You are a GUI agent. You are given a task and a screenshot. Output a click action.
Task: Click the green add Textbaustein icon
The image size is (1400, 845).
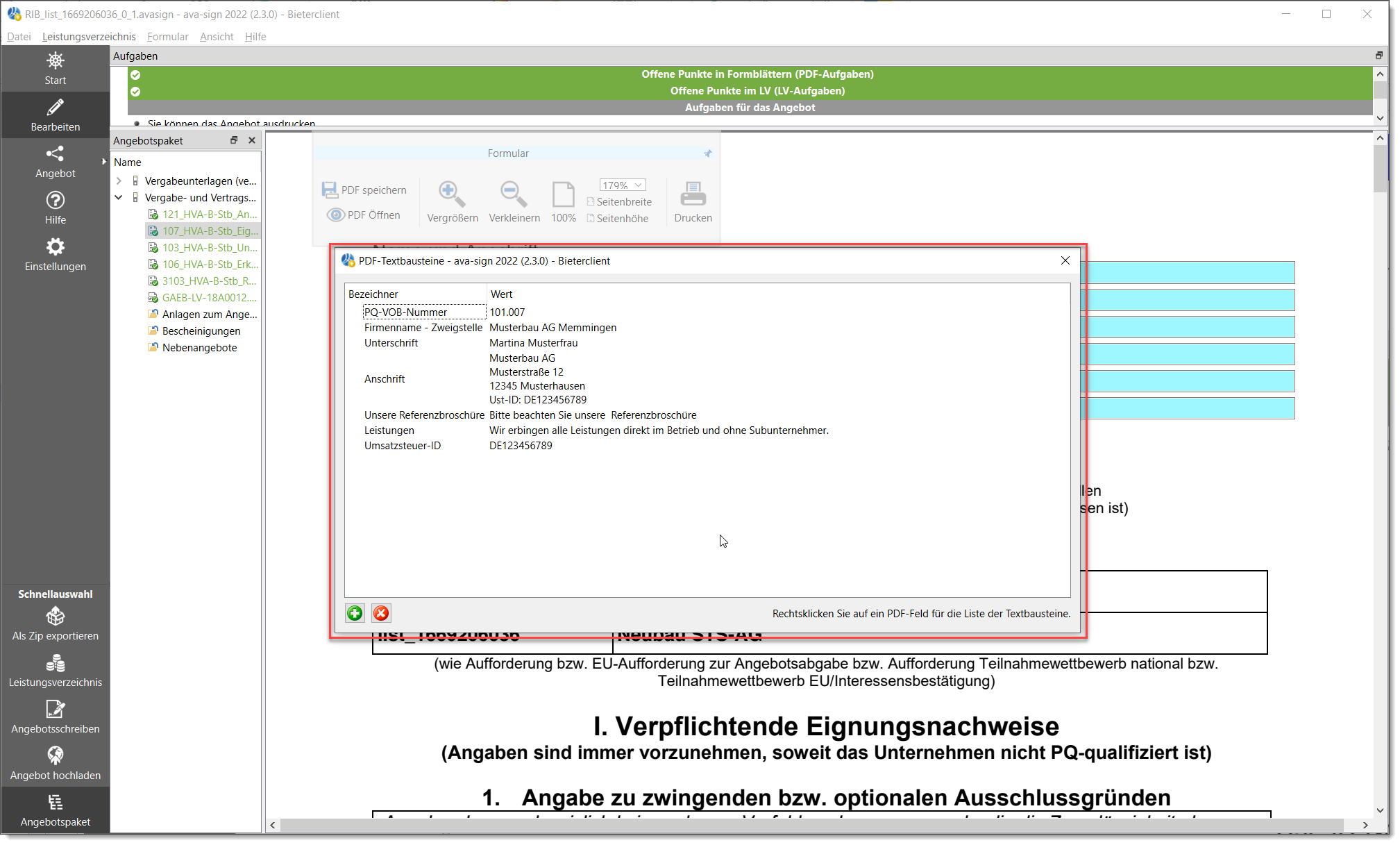pyautogui.click(x=355, y=613)
